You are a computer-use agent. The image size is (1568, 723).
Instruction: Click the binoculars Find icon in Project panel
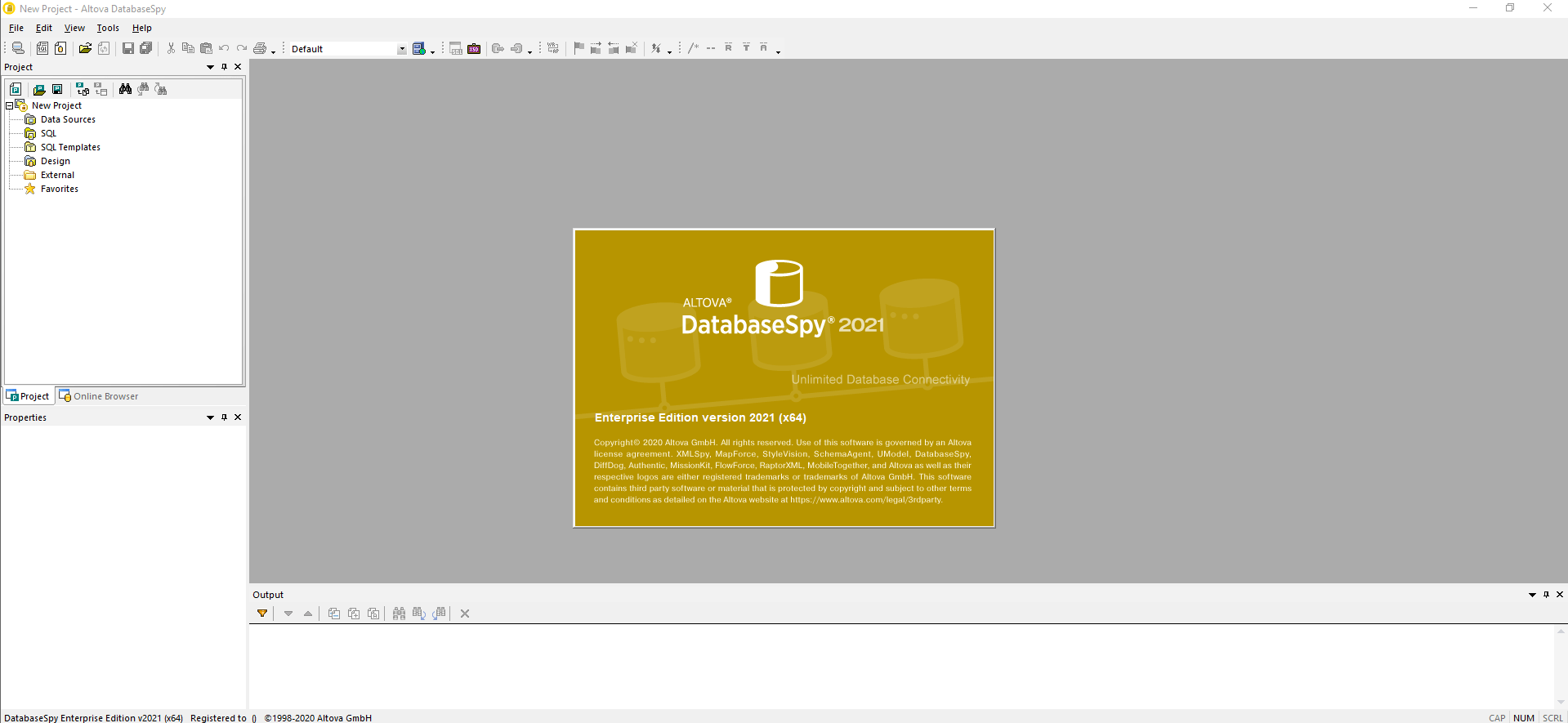[x=125, y=89]
